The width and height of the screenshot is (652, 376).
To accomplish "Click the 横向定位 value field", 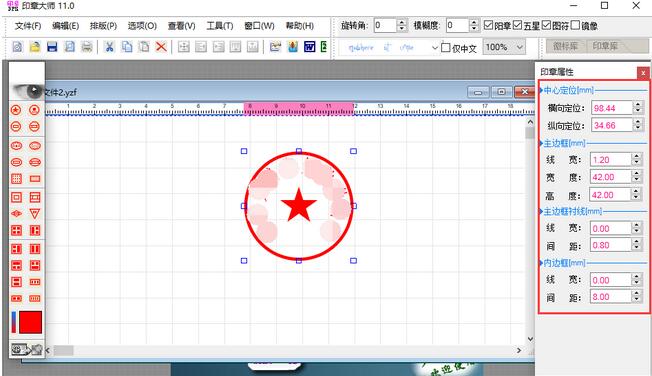I will pyautogui.click(x=612, y=108).
